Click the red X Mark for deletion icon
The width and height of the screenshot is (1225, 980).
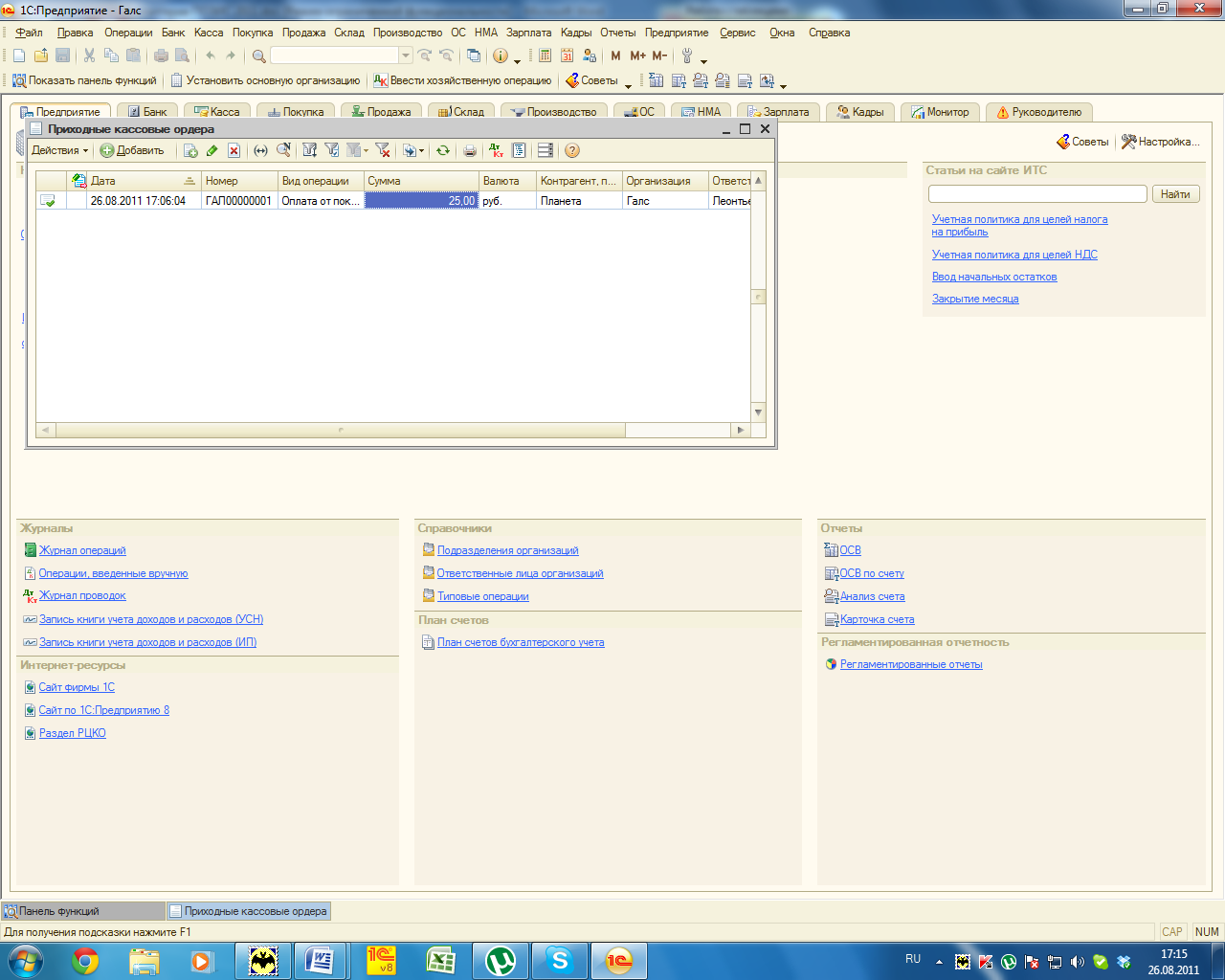tap(234, 150)
